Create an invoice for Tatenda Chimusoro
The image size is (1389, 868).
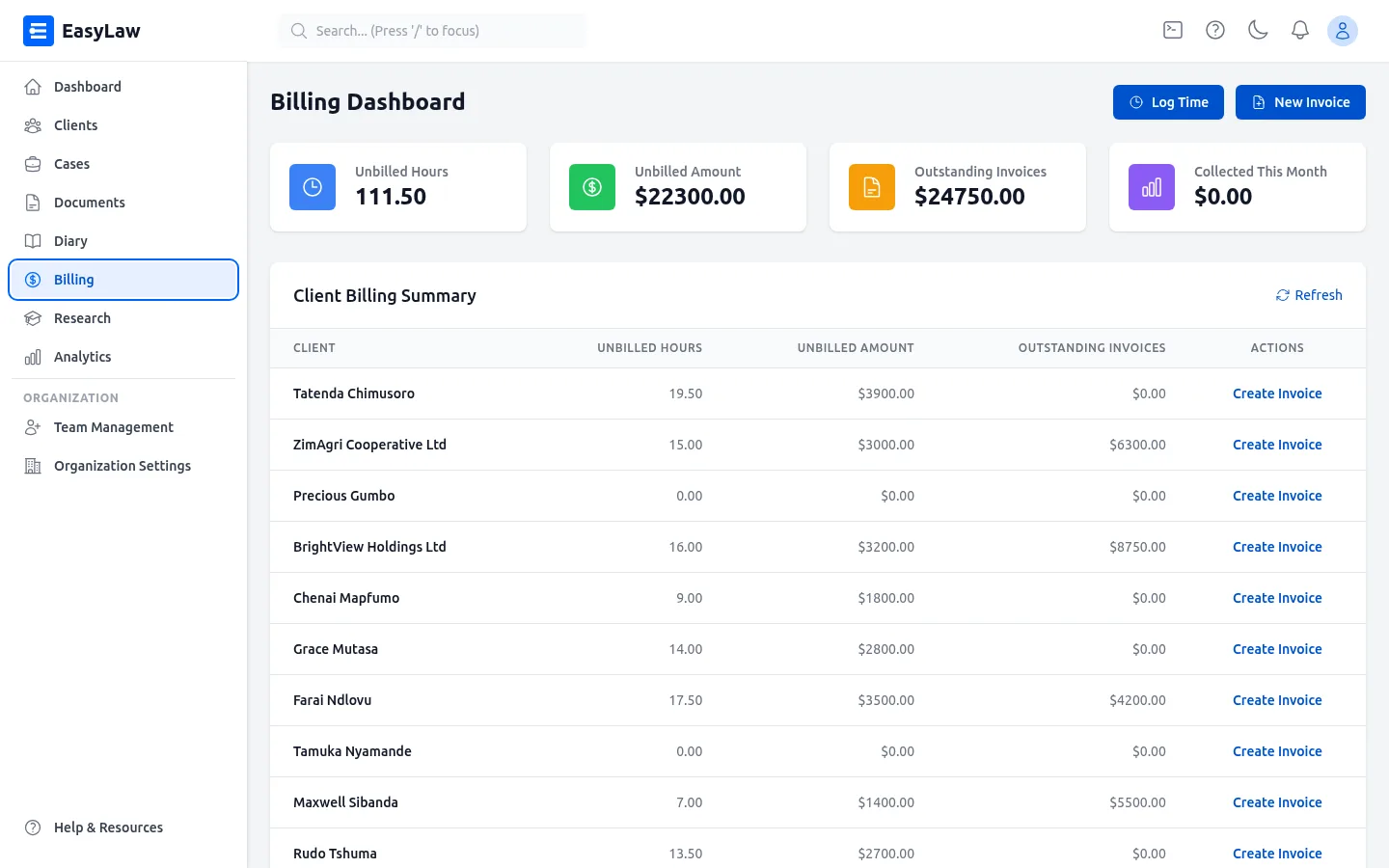[x=1277, y=393]
